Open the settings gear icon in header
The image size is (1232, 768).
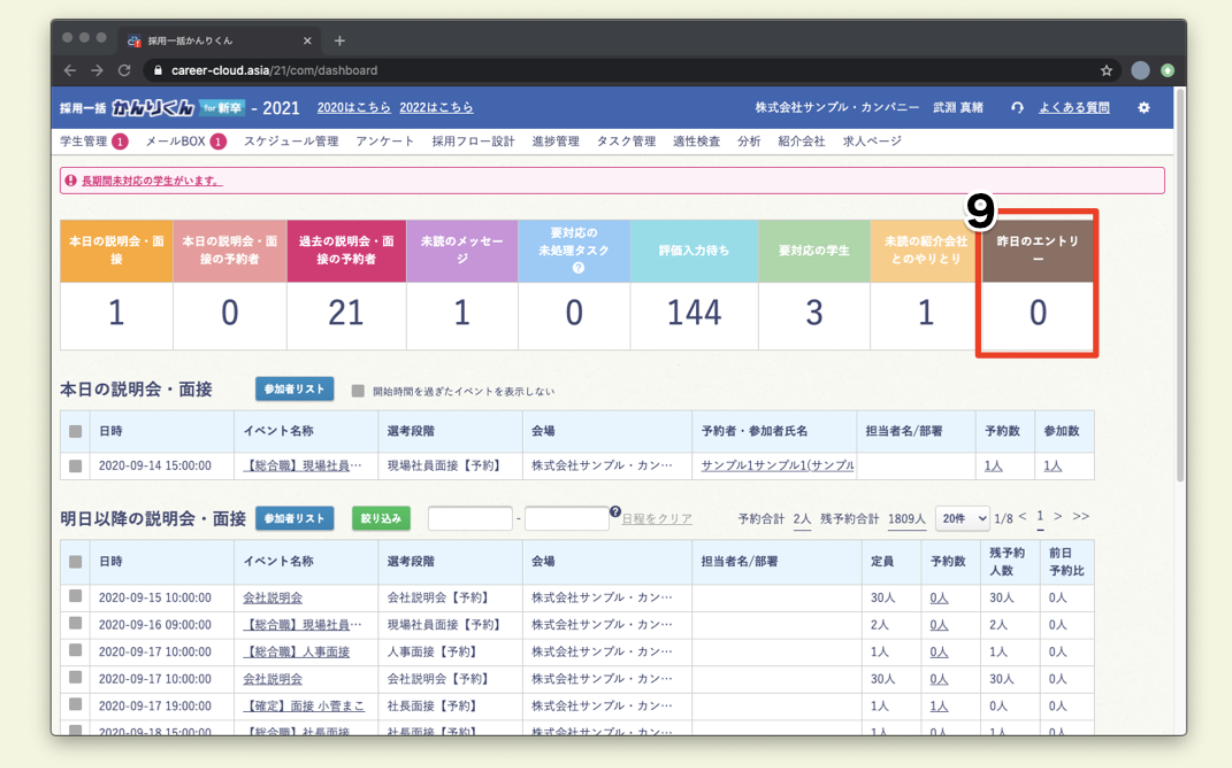1144,108
